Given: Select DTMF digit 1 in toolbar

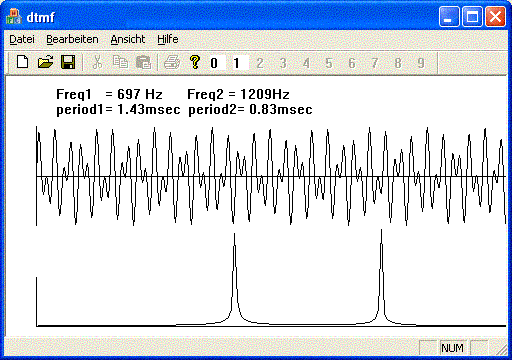Looking at the screenshot, I should click(x=237, y=63).
